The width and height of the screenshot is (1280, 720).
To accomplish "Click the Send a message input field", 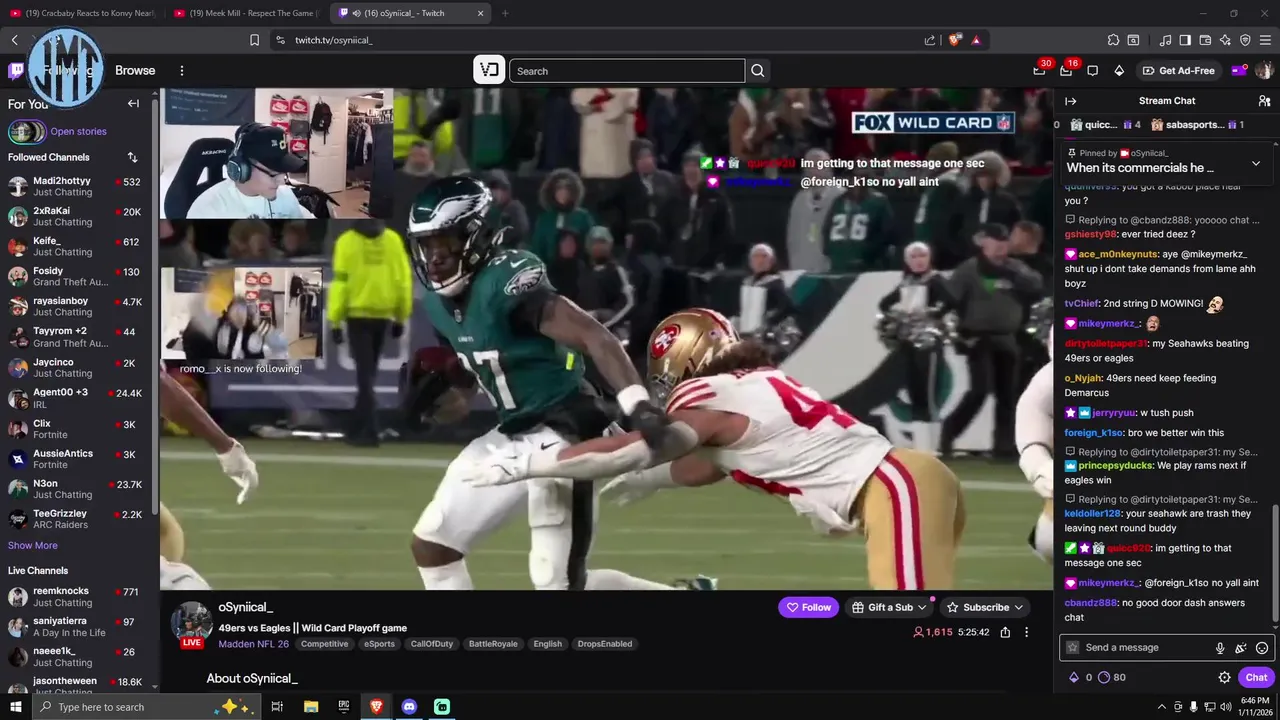I will 1166,648.
